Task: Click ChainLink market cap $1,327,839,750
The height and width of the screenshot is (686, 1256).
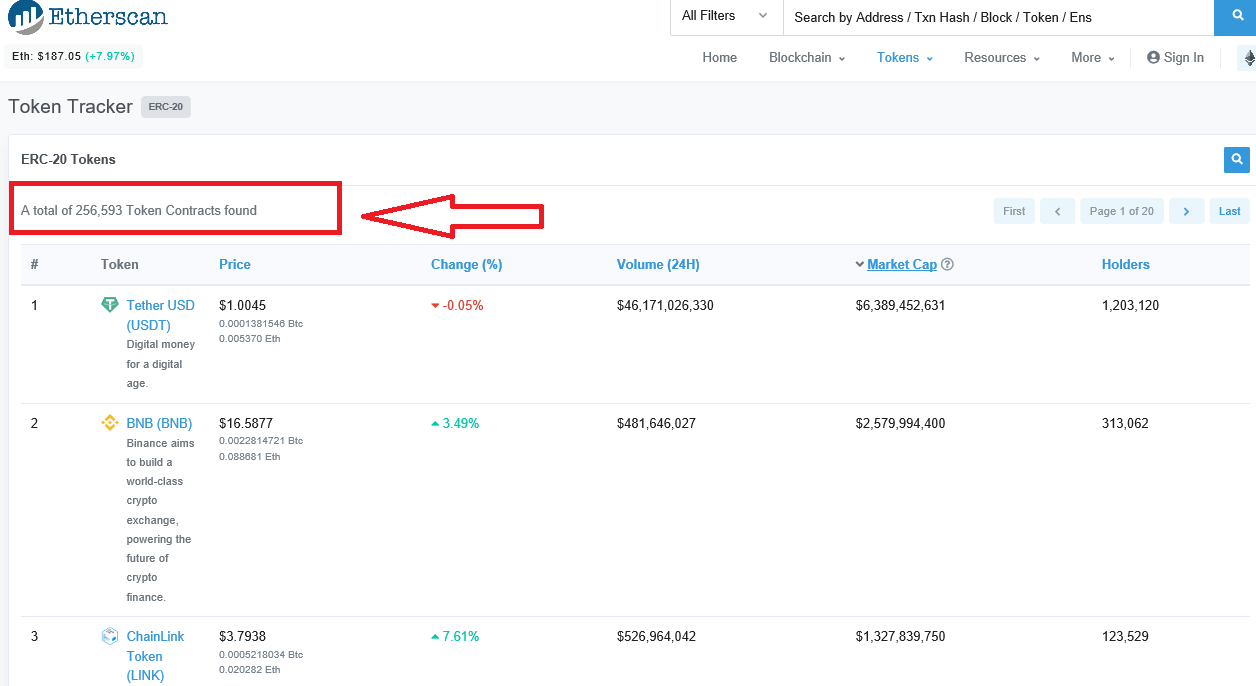Action: coord(901,637)
